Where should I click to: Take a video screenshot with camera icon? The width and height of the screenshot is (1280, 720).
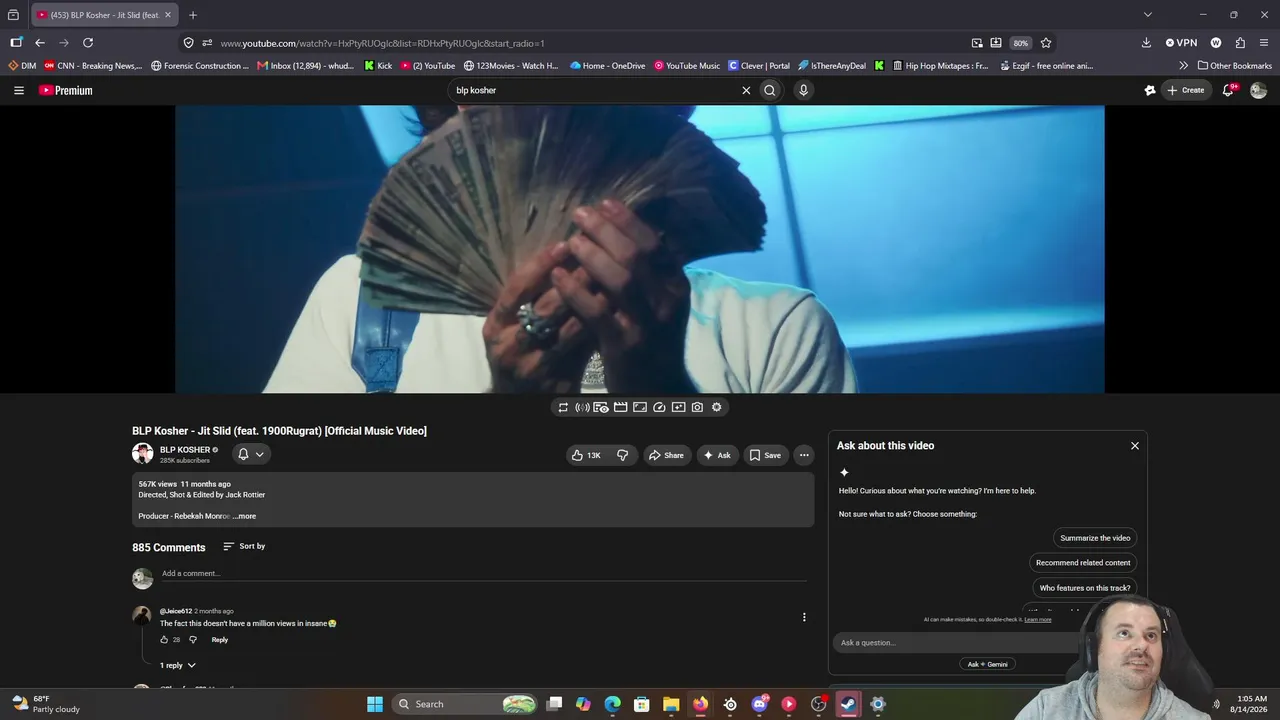click(x=697, y=407)
